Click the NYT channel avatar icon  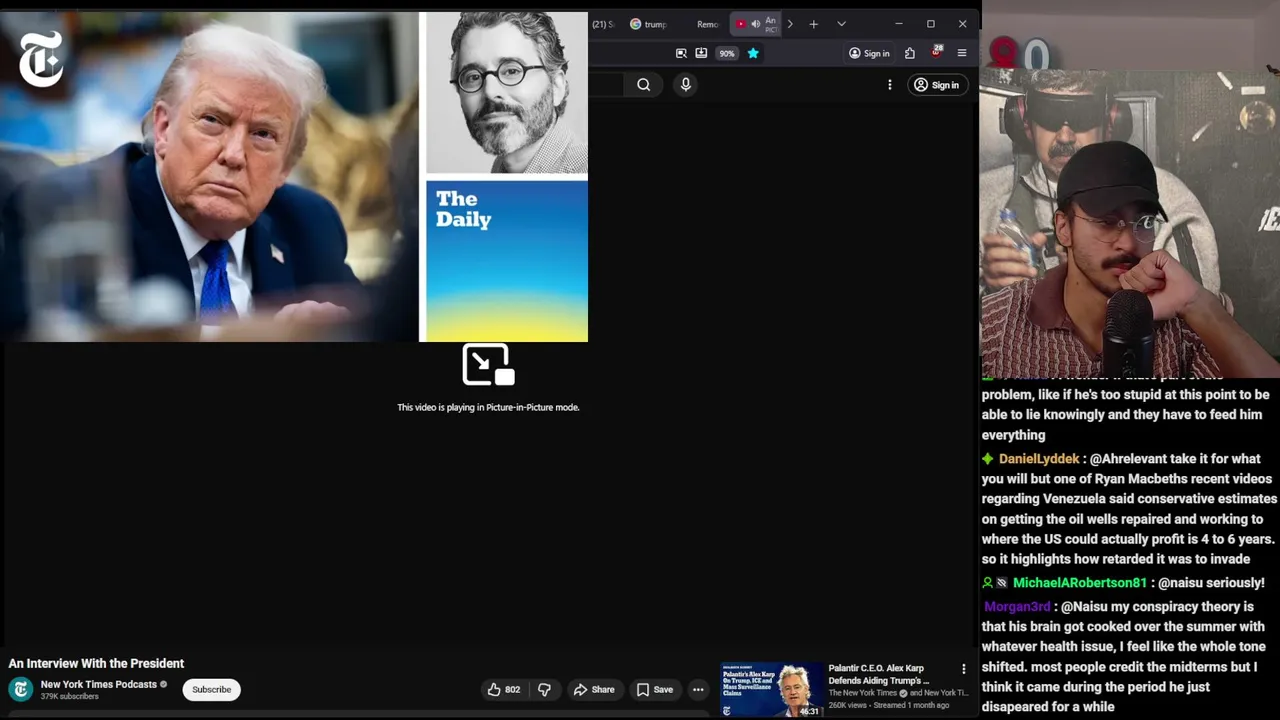click(x=20, y=689)
